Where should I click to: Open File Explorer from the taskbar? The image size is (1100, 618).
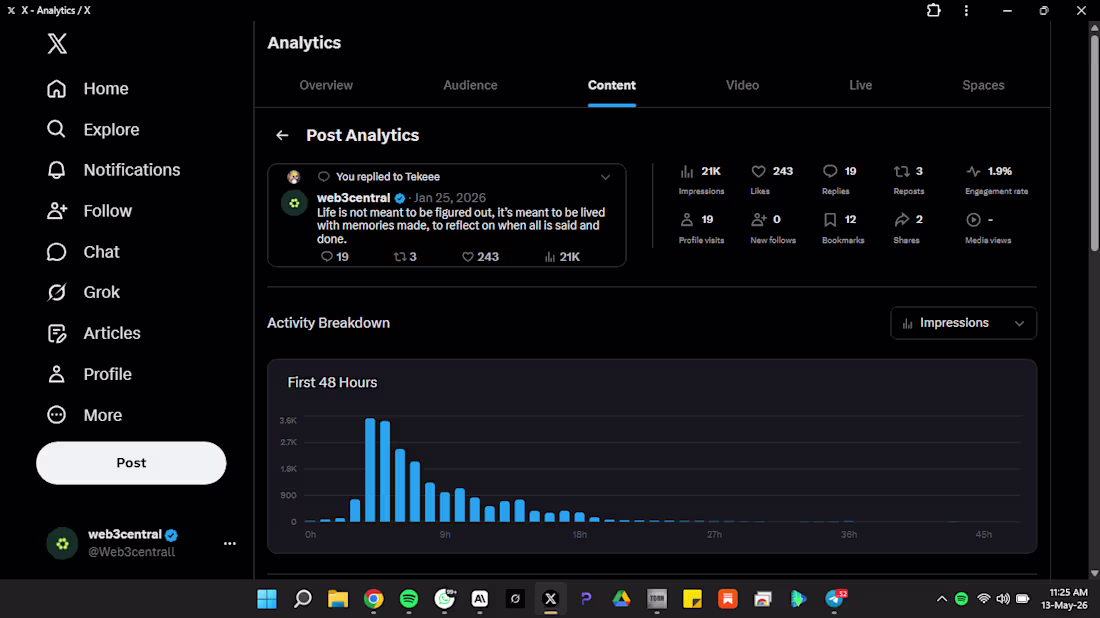(337, 598)
